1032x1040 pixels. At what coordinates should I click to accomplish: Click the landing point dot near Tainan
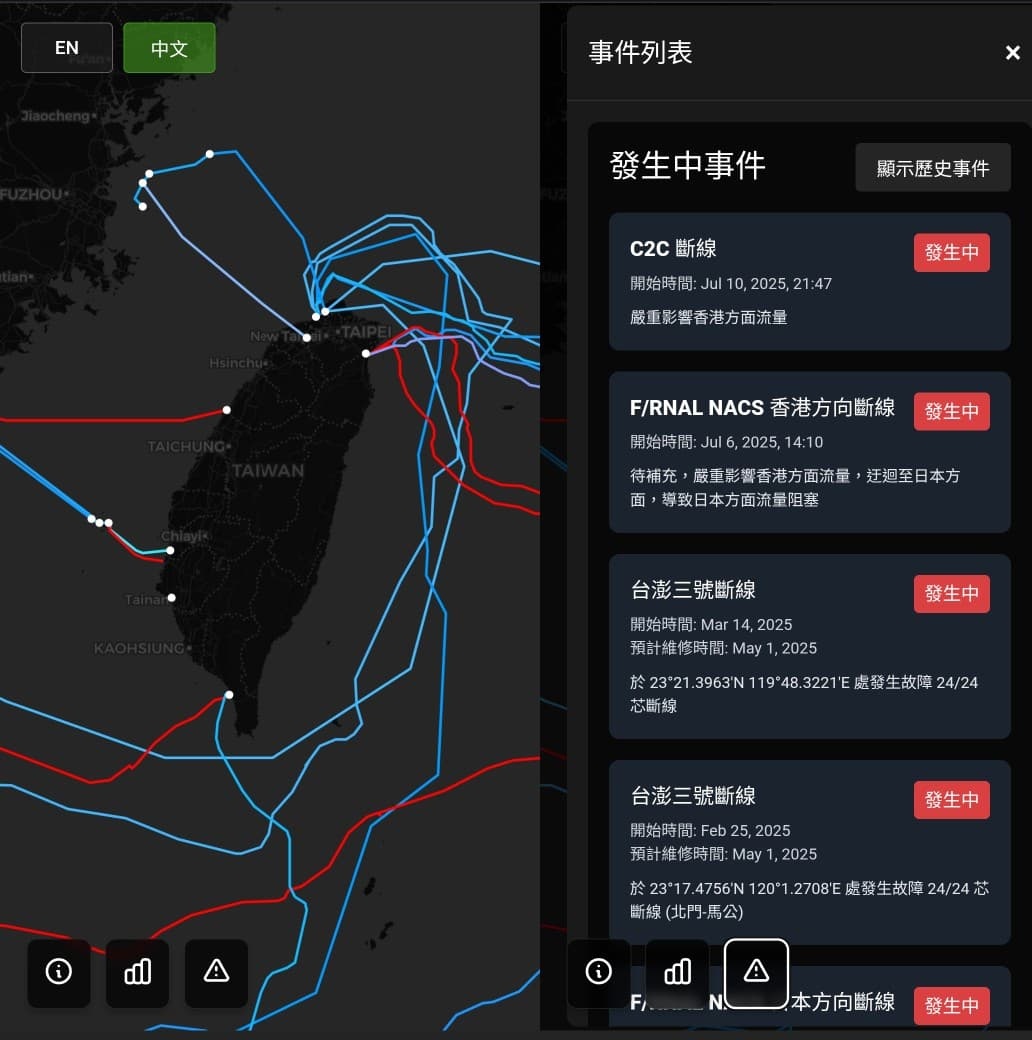172,598
